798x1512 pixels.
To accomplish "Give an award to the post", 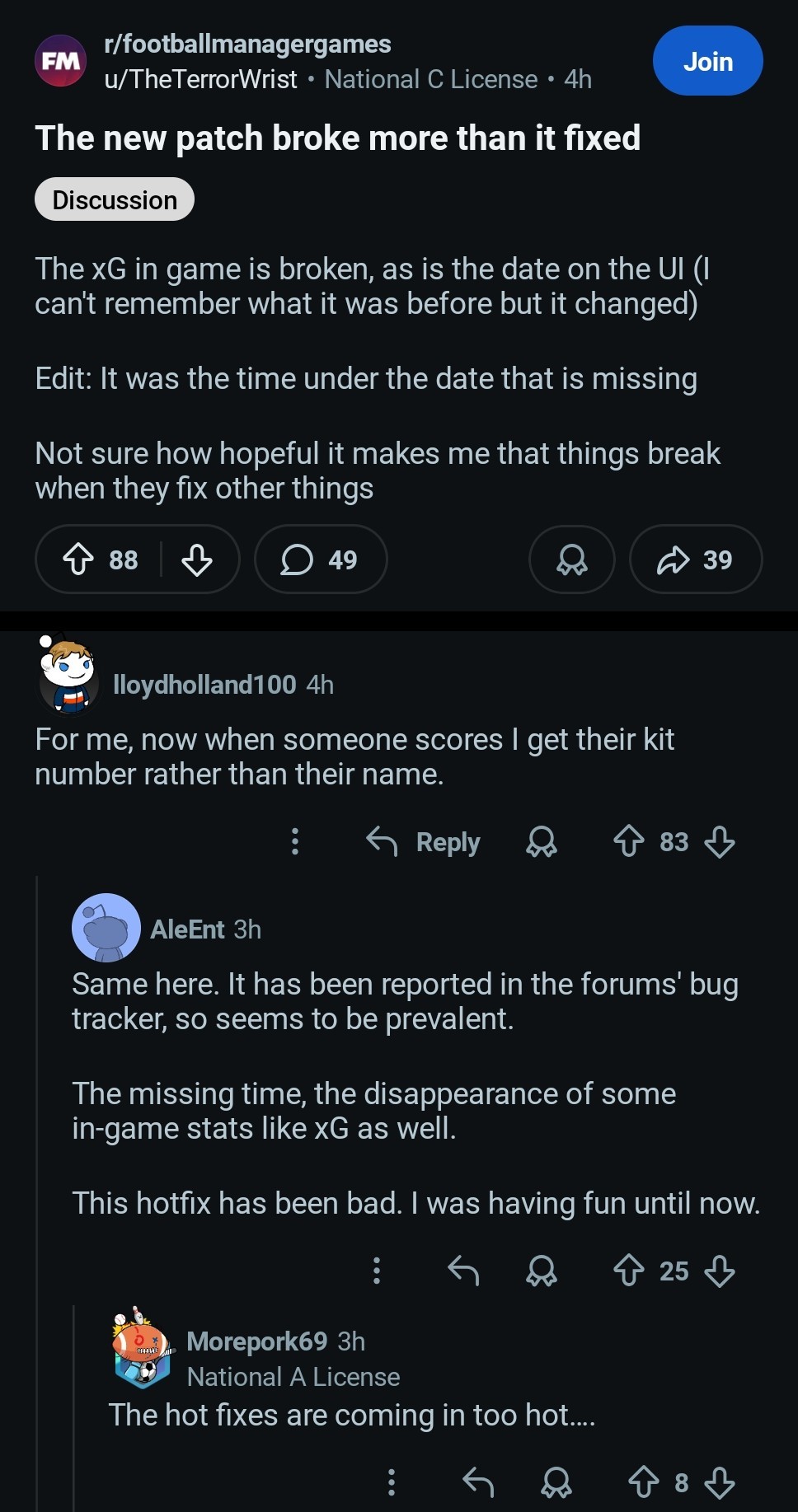I will coord(571,559).
